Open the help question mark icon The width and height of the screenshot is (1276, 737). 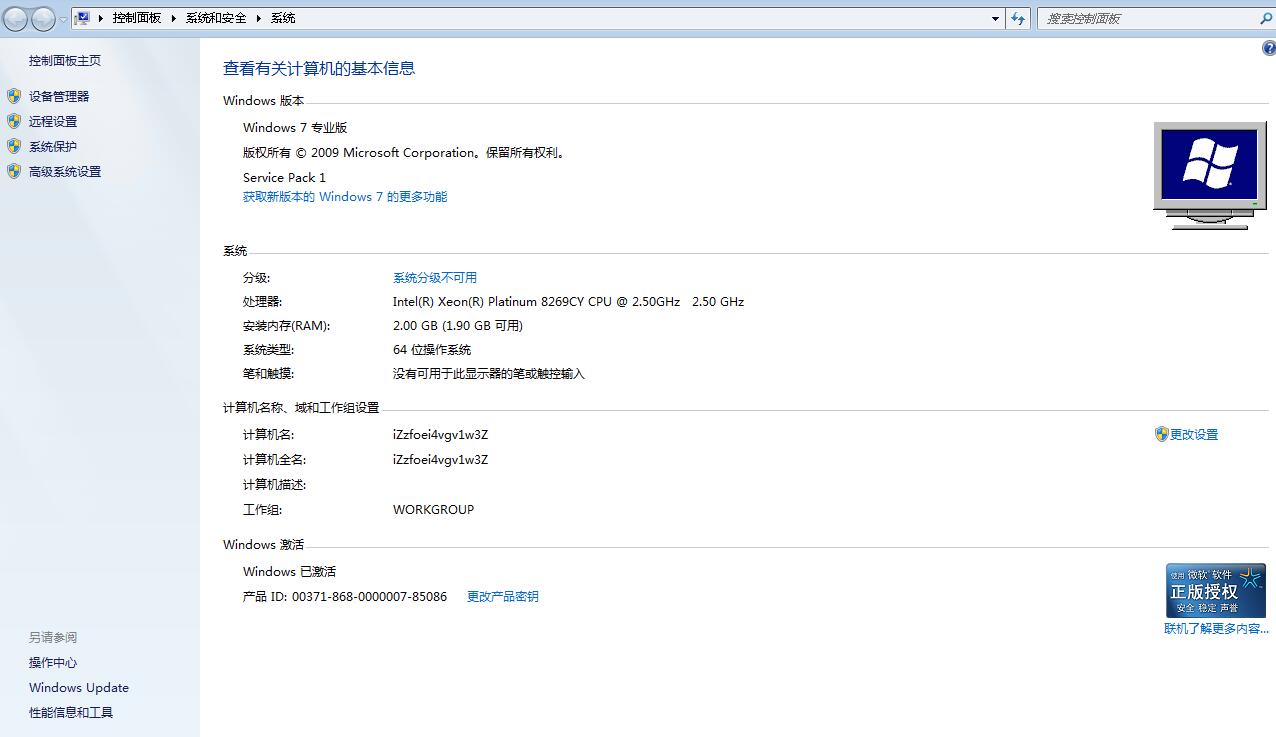click(x=1269, y=47)
